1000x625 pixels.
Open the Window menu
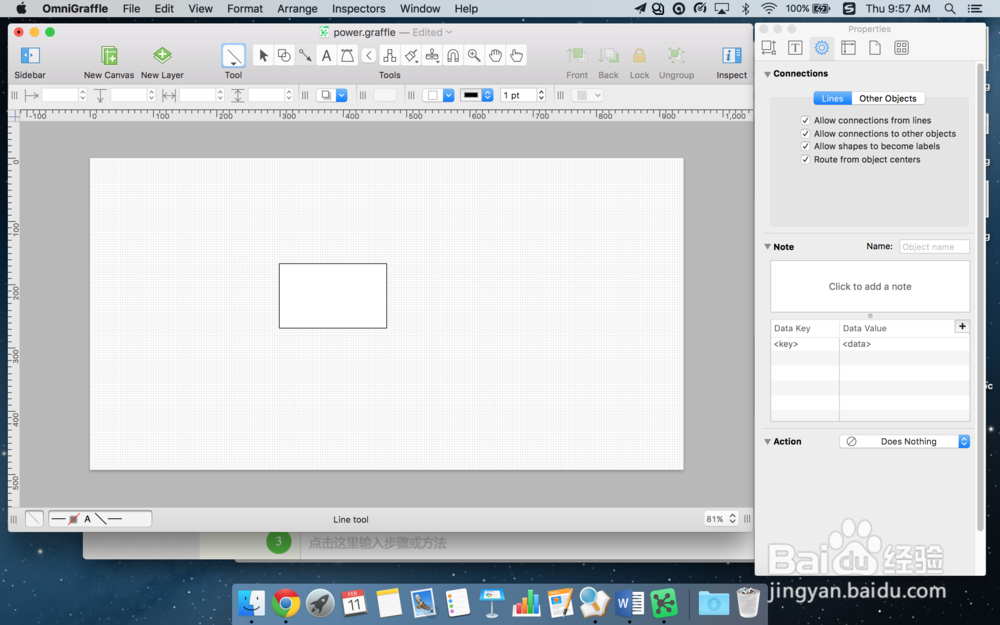coord(420,8)
